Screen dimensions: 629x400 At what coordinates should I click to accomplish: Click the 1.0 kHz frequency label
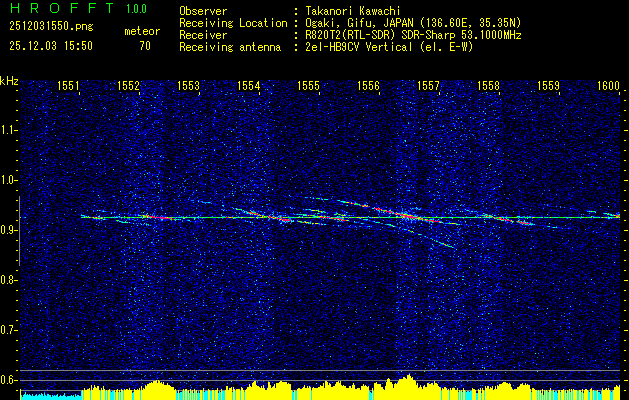point(9,180)
